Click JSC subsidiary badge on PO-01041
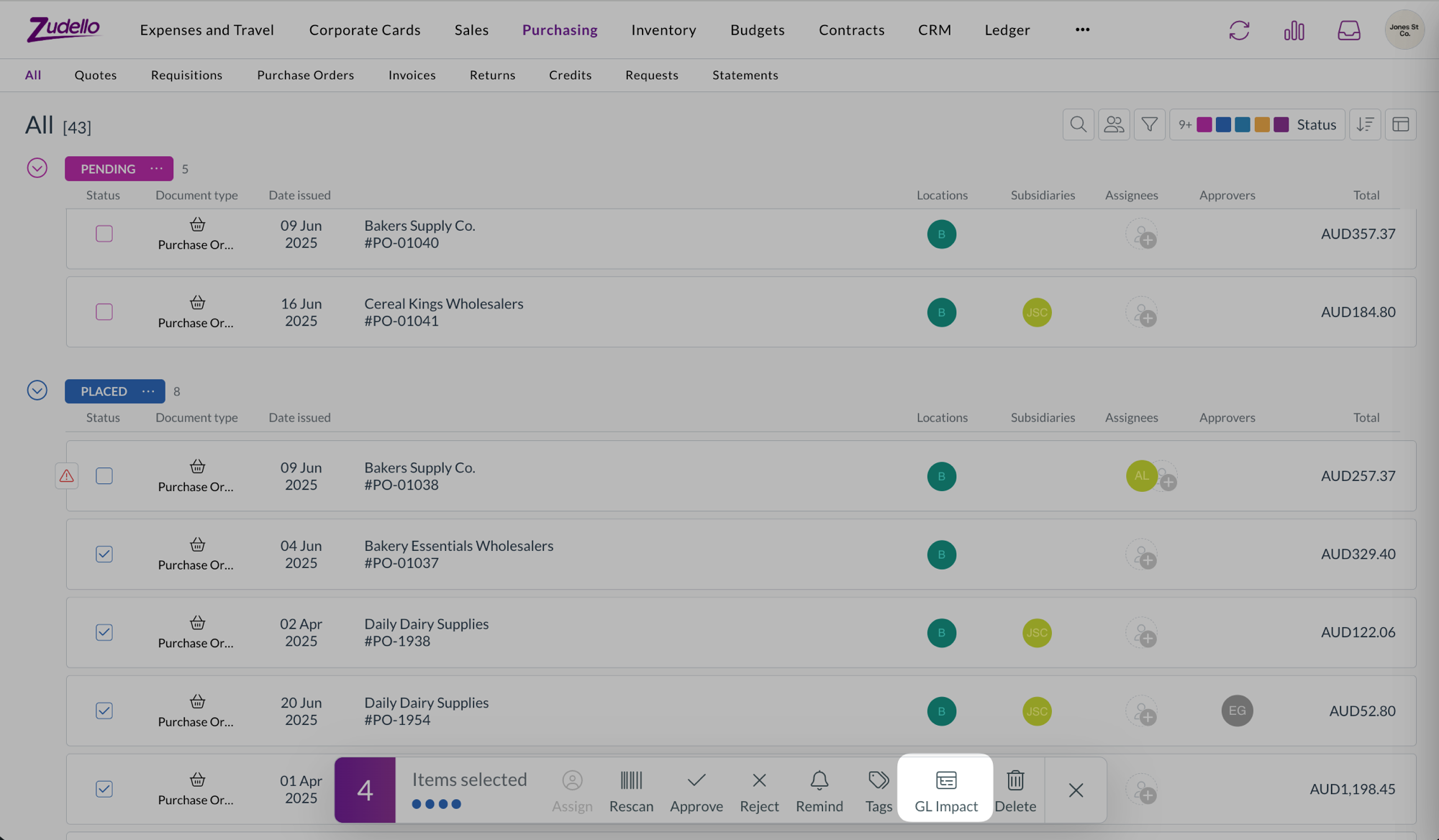Screen dimensions: 1439x840 click(1037, 312)
